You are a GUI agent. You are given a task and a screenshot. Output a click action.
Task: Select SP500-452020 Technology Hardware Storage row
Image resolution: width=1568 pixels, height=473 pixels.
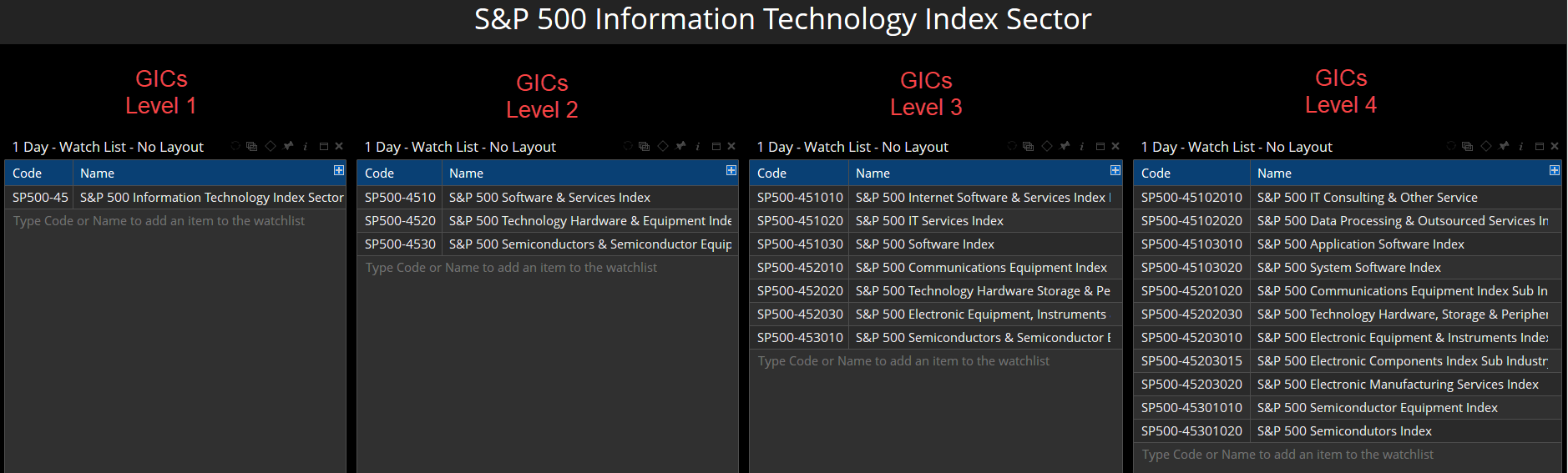[936, 291]
